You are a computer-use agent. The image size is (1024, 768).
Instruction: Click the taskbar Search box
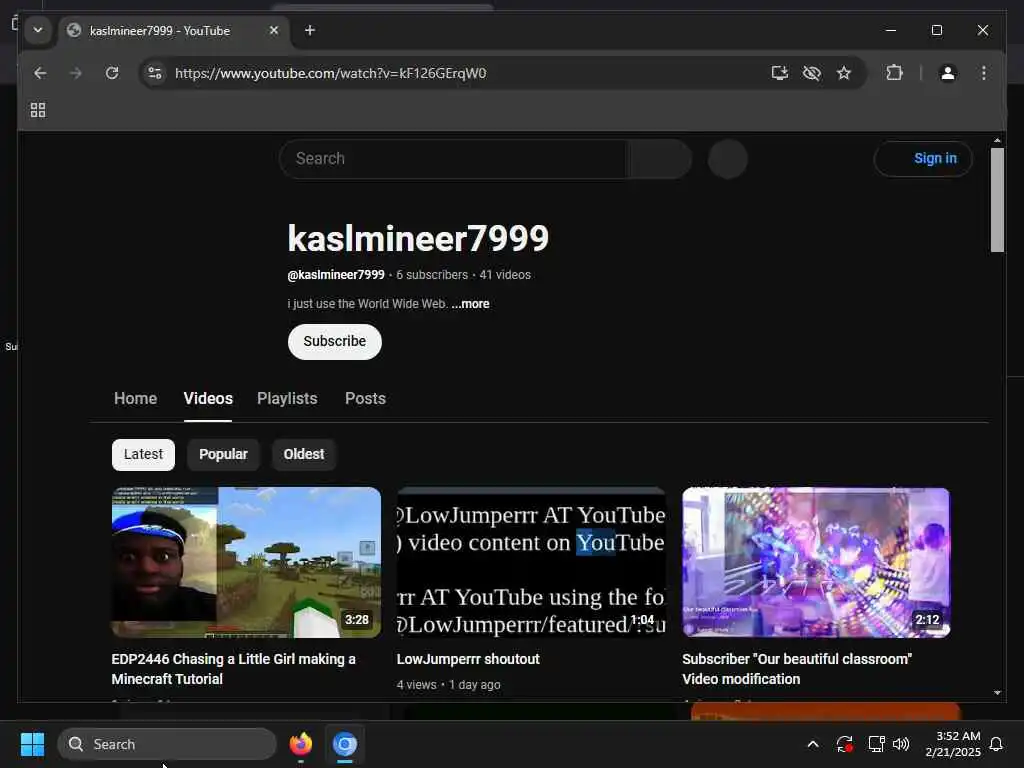[x=167, y=744]
